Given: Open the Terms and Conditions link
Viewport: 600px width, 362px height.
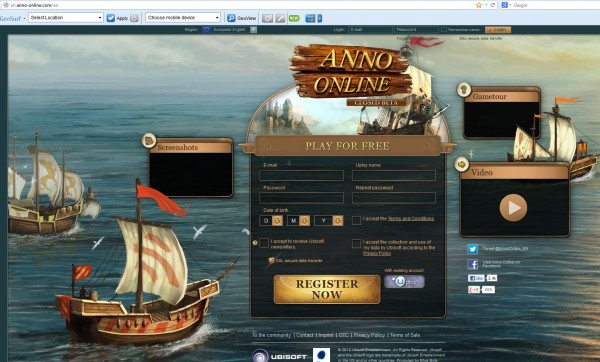Looking at the screenshot, I should [411, 219].
